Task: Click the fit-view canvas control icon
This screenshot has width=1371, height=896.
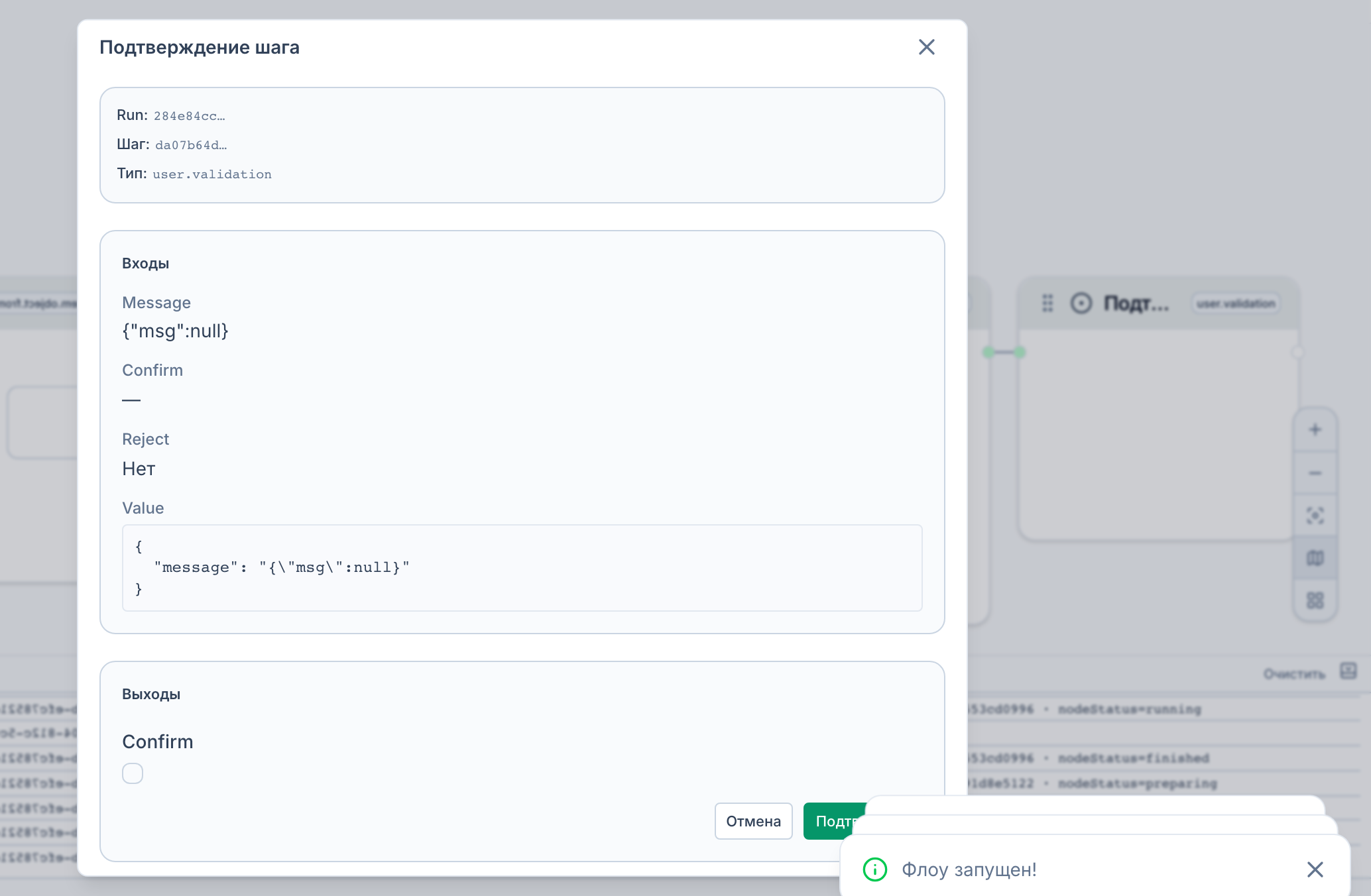Action: (x=1315, y=516)
